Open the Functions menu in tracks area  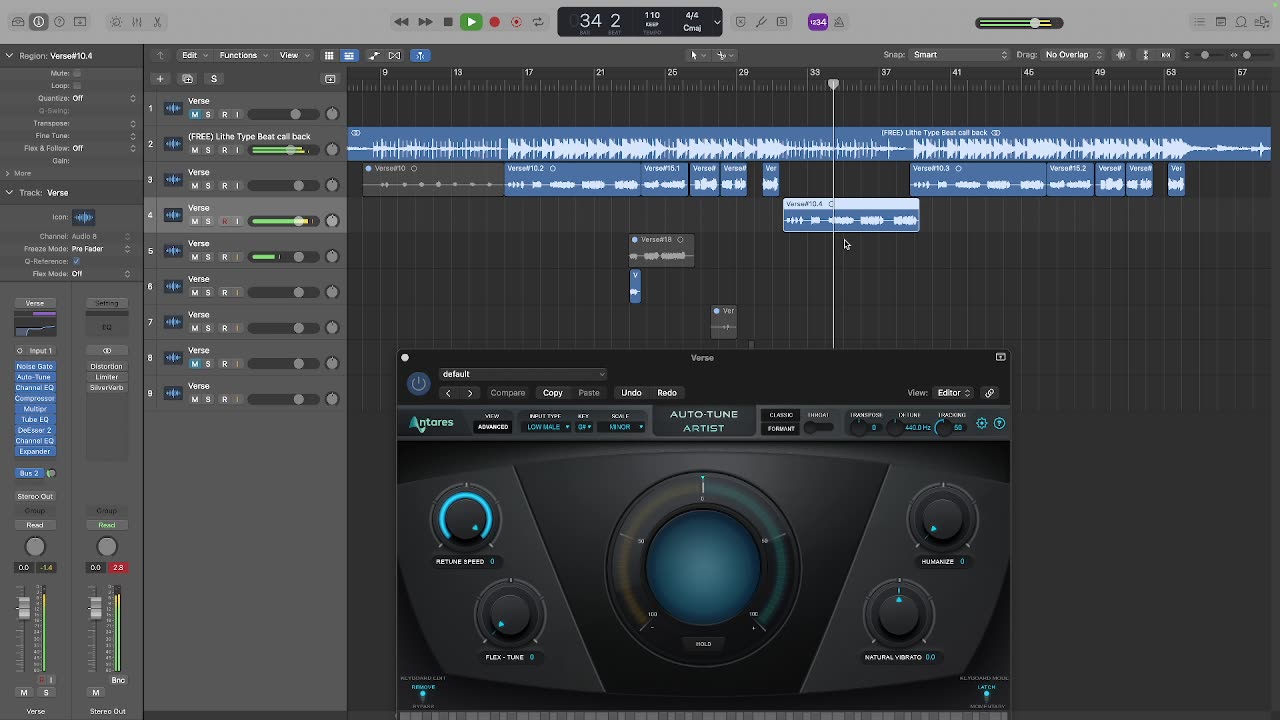243,55
